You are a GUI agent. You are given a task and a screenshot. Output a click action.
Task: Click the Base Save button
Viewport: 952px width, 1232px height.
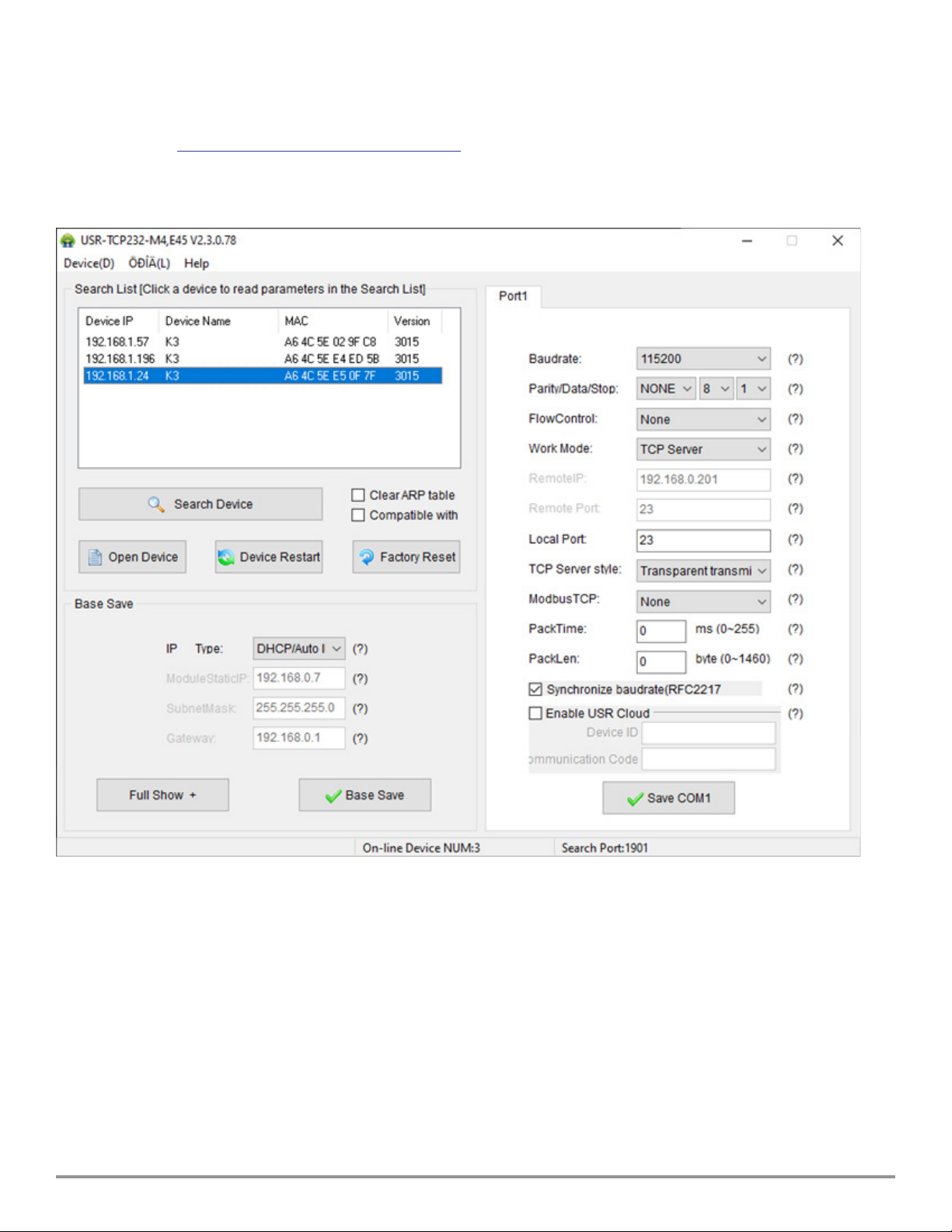365,795
